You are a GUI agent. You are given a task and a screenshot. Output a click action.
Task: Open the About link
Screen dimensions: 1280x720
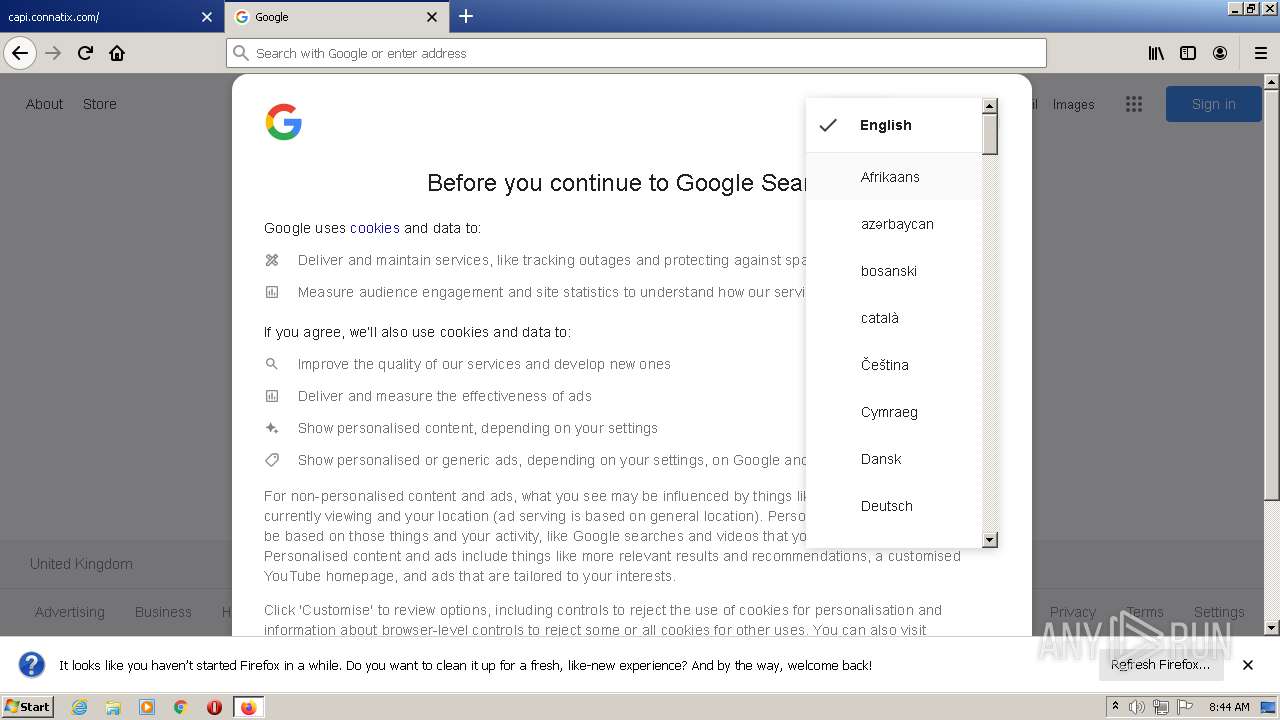pyautogui.click(x=44, y=104)
